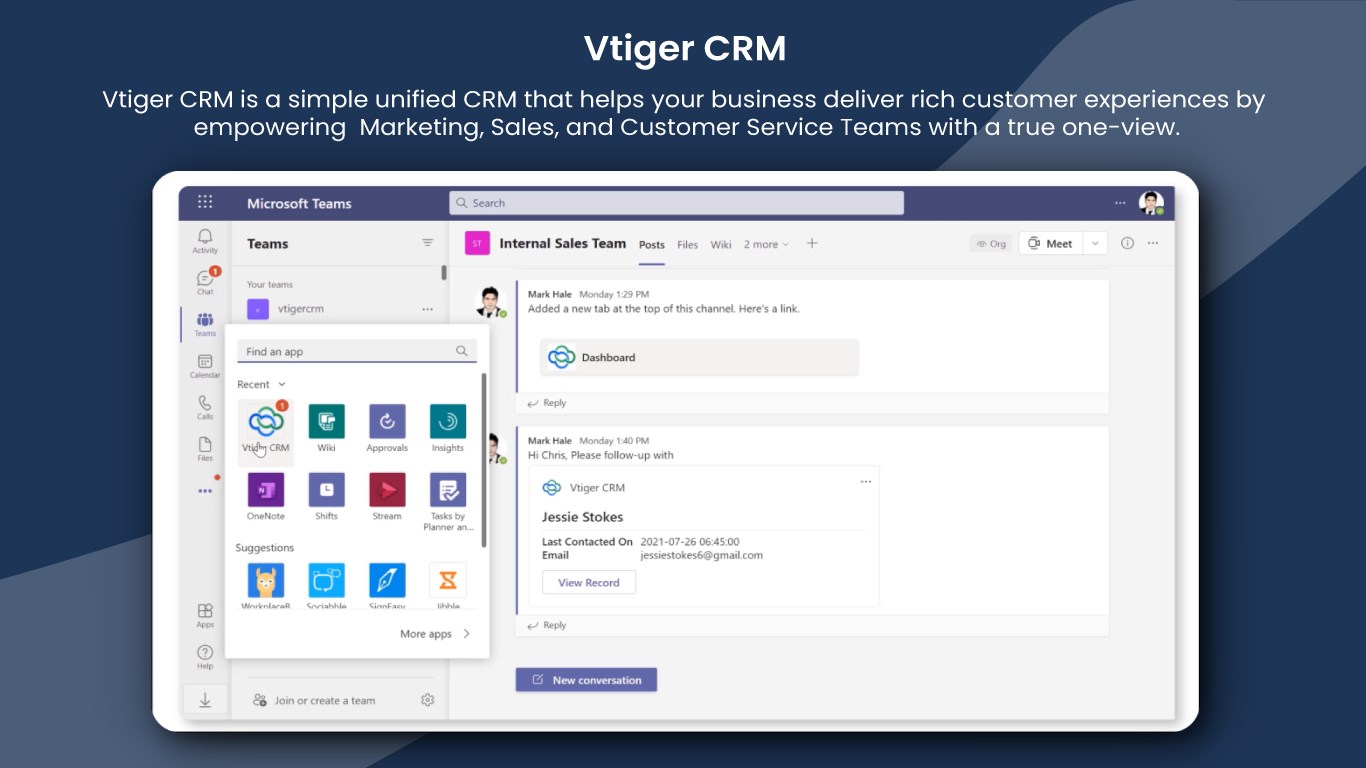Click View Record button
Screen dimensions: 1366x768
pos(589,582)
